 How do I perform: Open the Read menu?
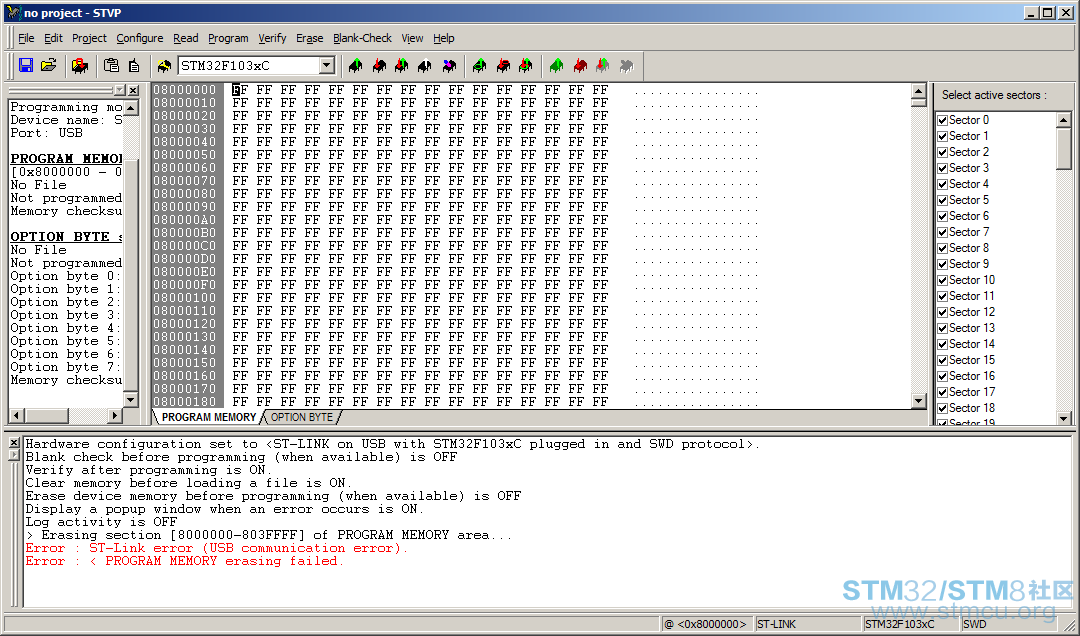pyautogui.click(x=185, y=38)
